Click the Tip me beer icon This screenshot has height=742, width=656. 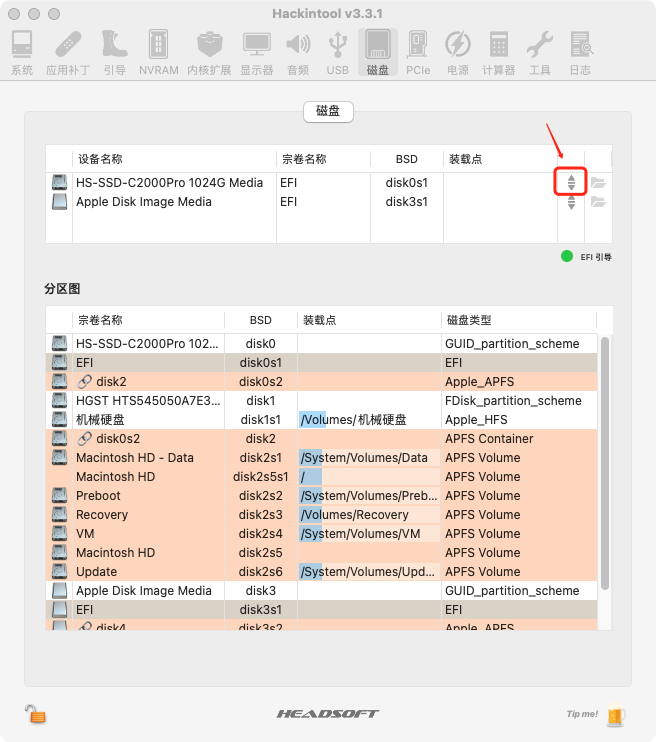[616, 715]
